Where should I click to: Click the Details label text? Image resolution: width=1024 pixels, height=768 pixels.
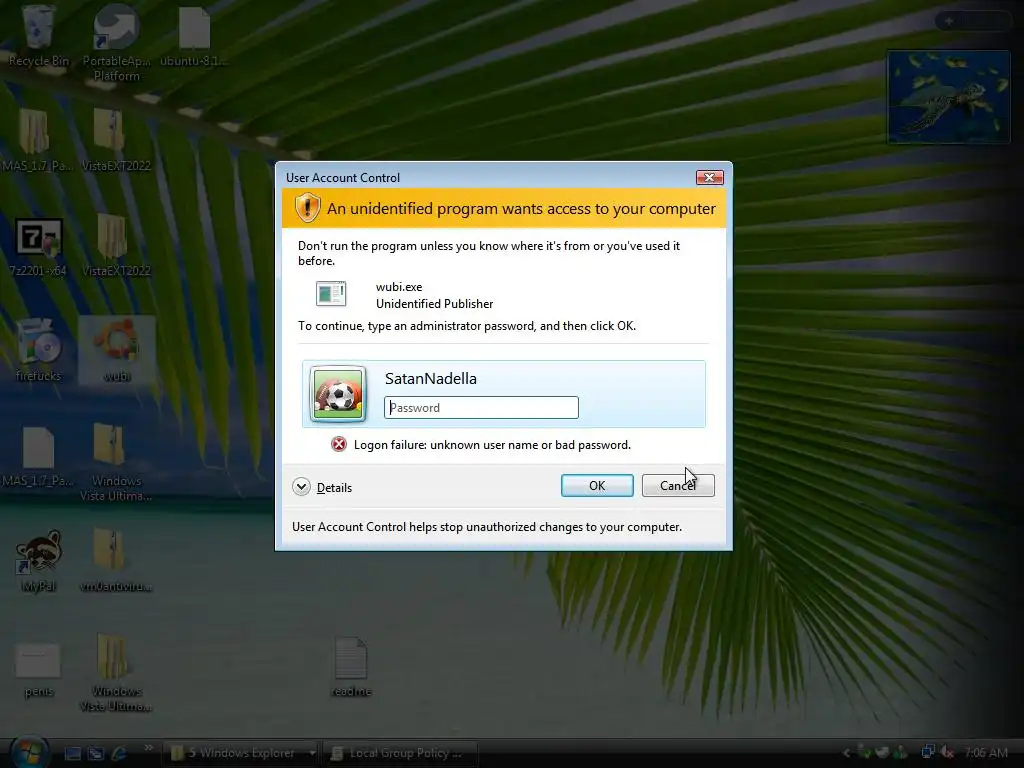tap(334, 488)
